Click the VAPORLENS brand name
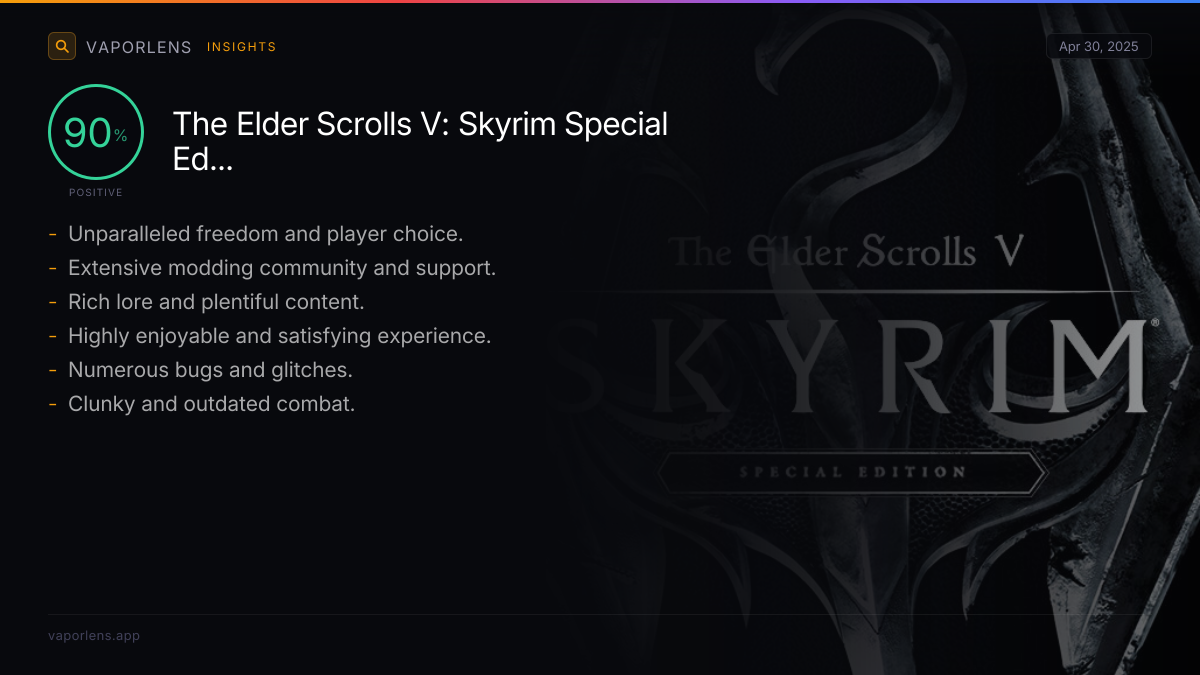The image size is (1200, 675). (138, 47)
